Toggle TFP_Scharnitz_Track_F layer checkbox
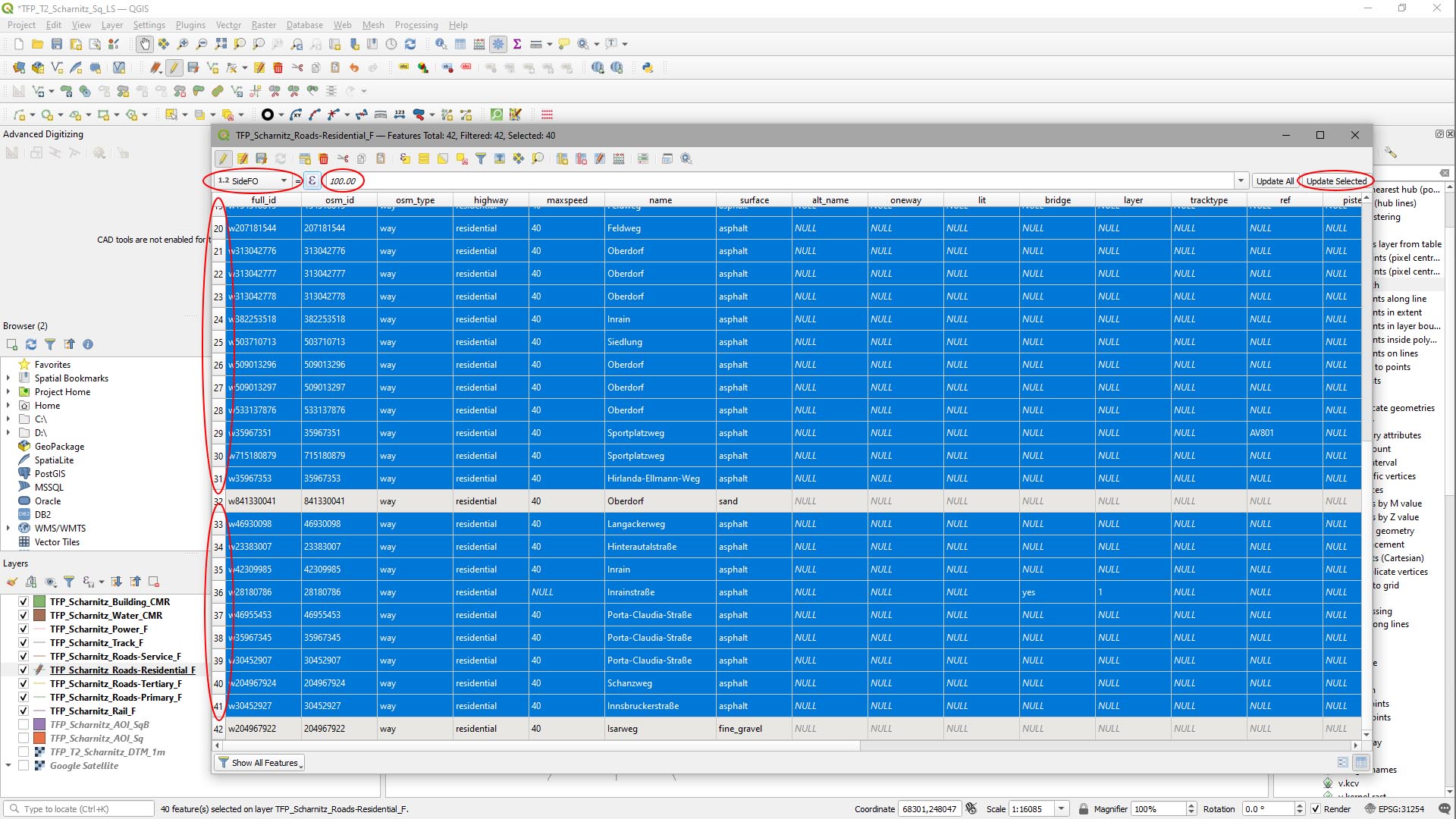The image size is (1456, 819). [24, 643]
